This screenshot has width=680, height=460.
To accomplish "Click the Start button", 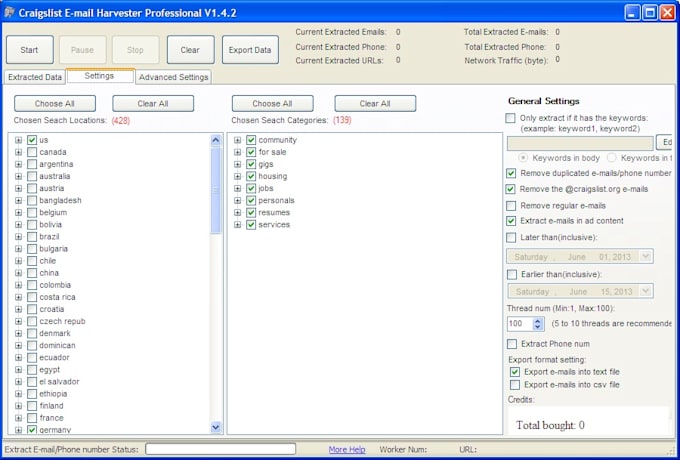I will (x=29, y=50).
